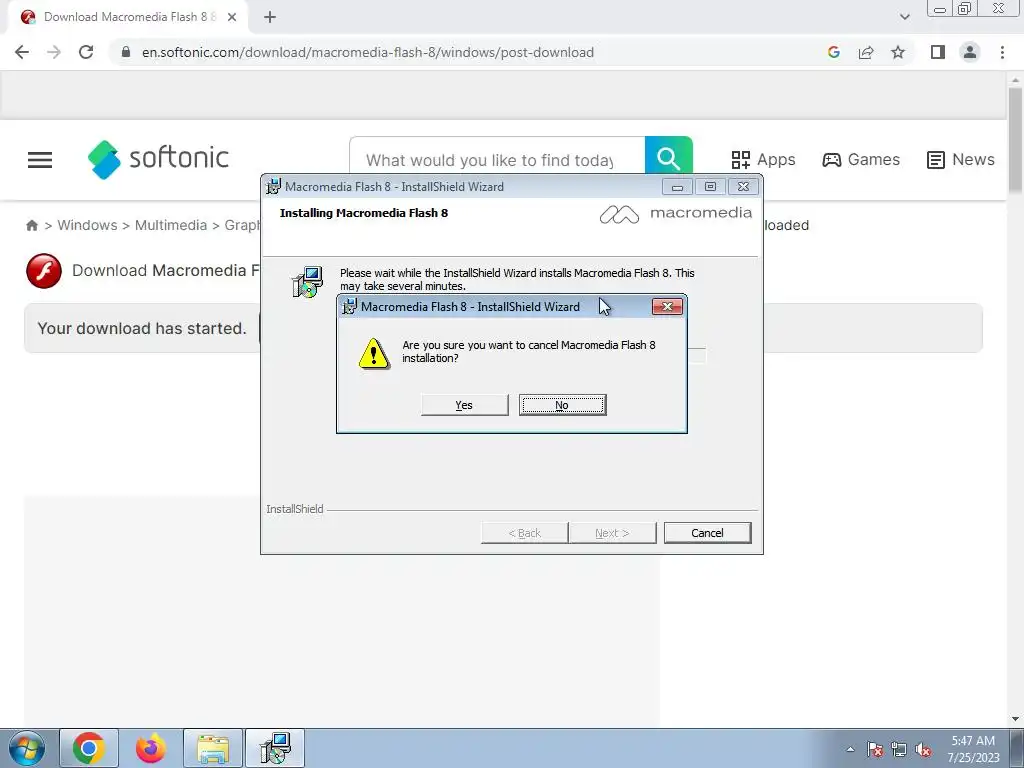1024x768 pixels.
Task: Click 'Your download has started.' text
Action: [142, 328]
